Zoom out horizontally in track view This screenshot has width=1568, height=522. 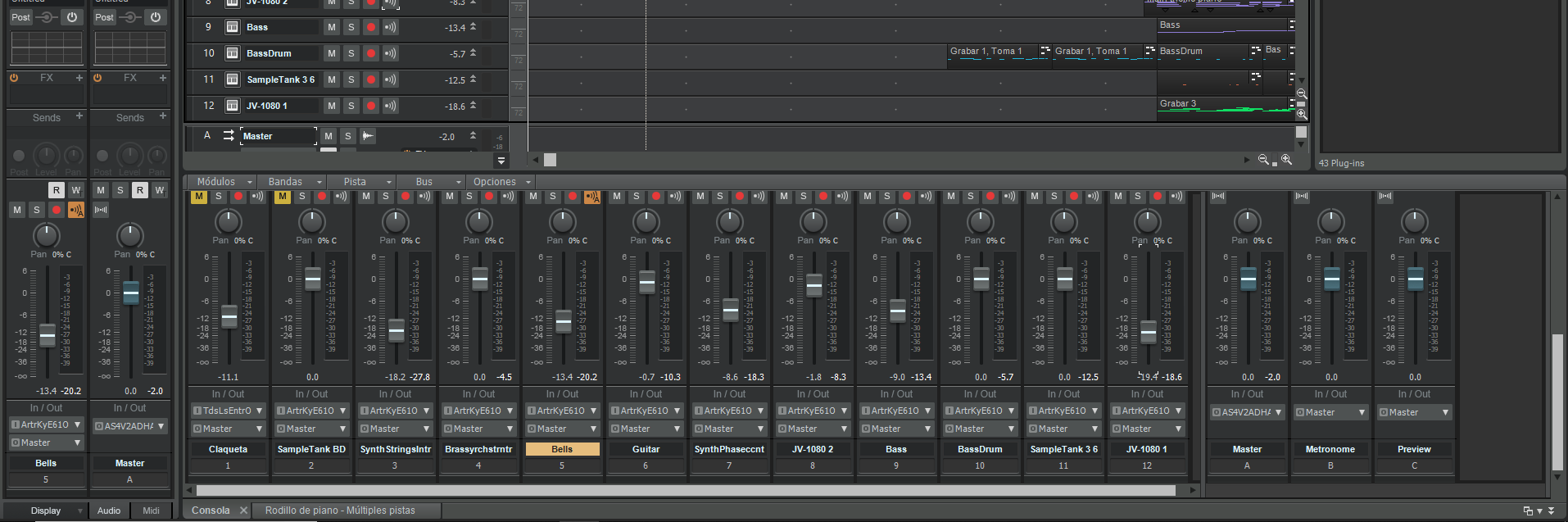[1263, 160]
